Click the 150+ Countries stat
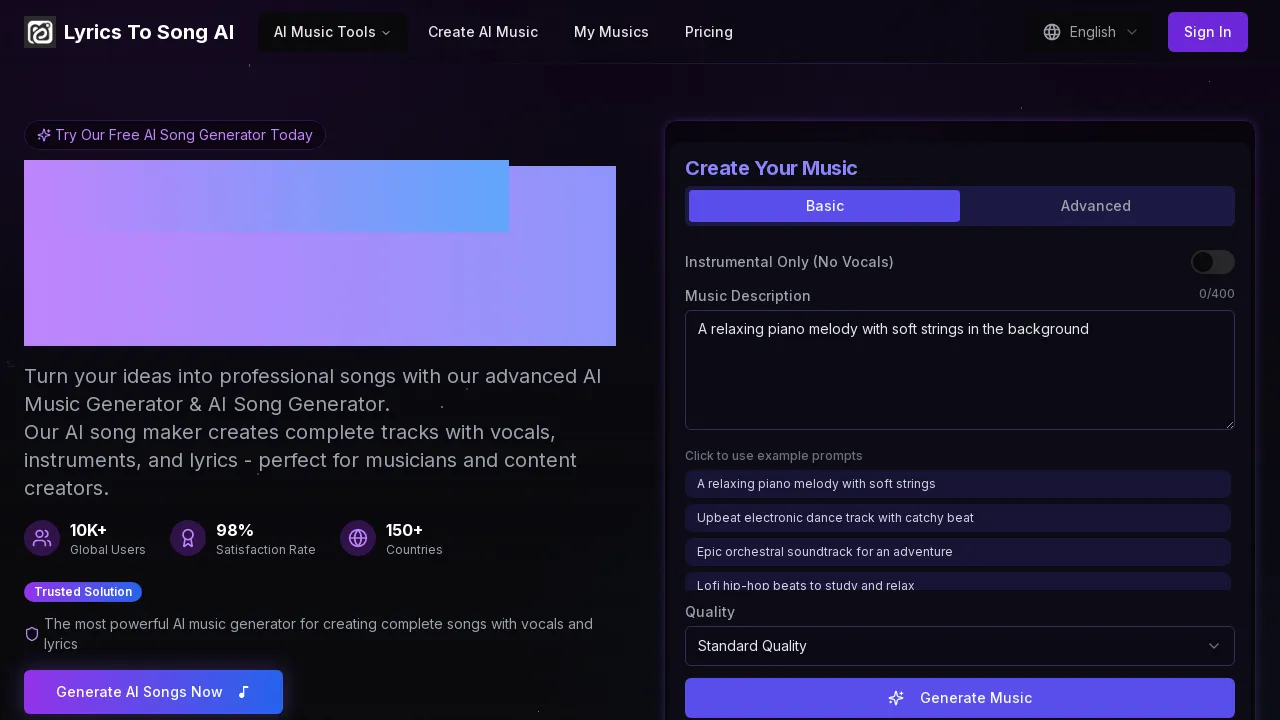 click(391, 538)
